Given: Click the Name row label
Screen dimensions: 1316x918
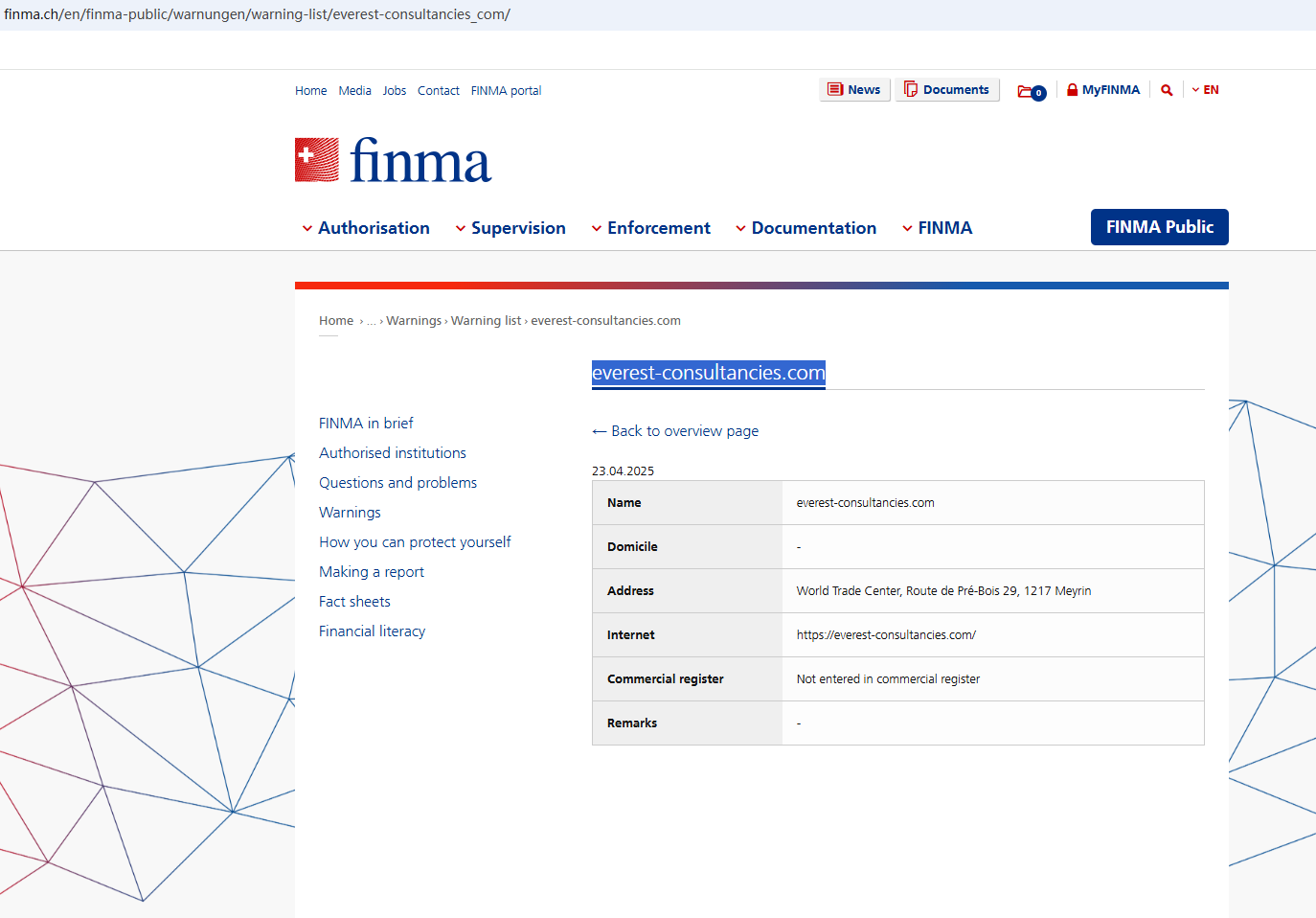Looking at the screenshot, I should coord(624,503).
